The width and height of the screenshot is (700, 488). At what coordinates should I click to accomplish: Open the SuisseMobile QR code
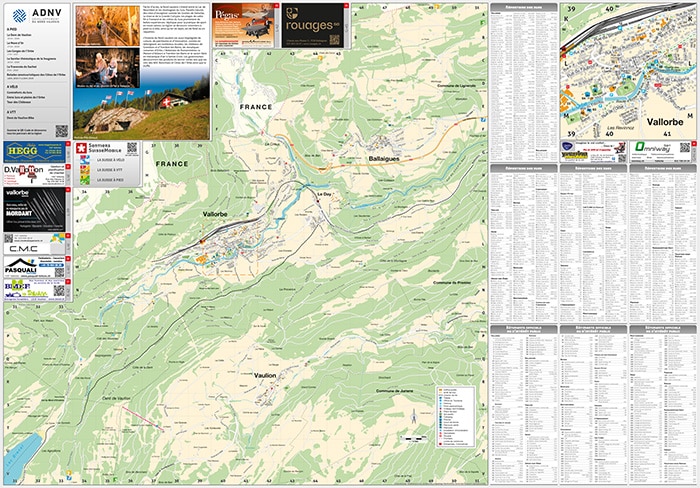pos(132,148)
